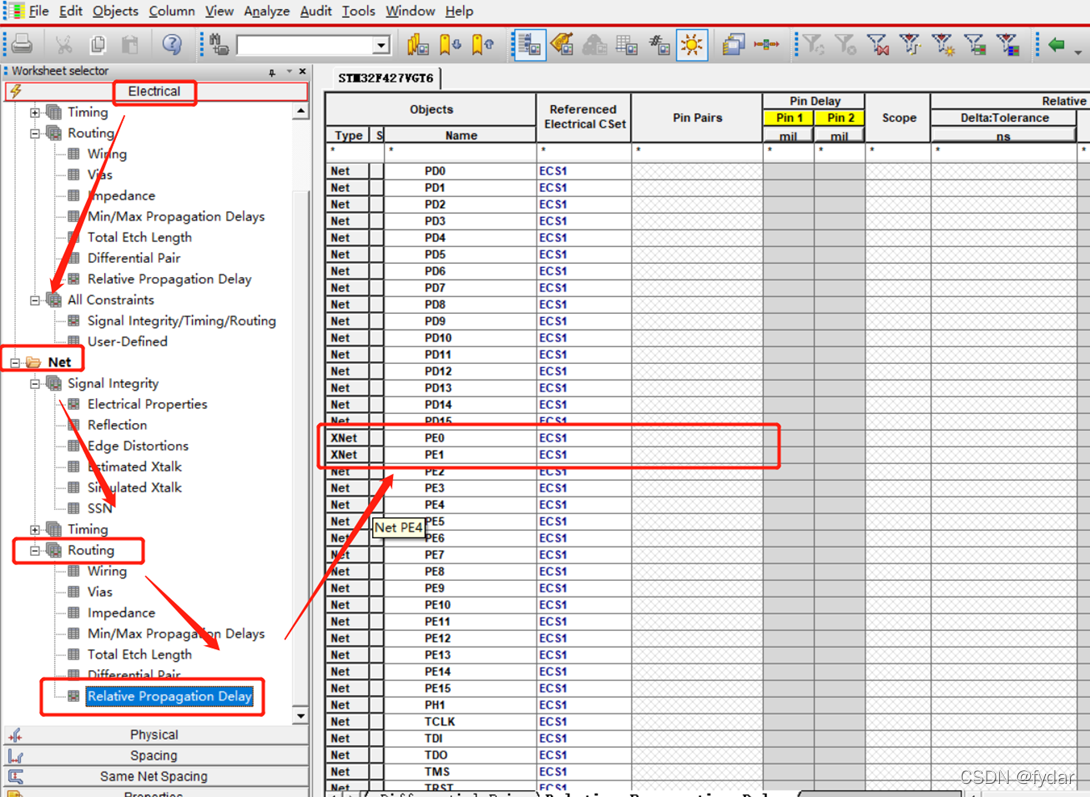This screenshot has height=797, width=1090.
Task: Click the lightning bolt Electrical icon
Action: [x=17, y=91]
